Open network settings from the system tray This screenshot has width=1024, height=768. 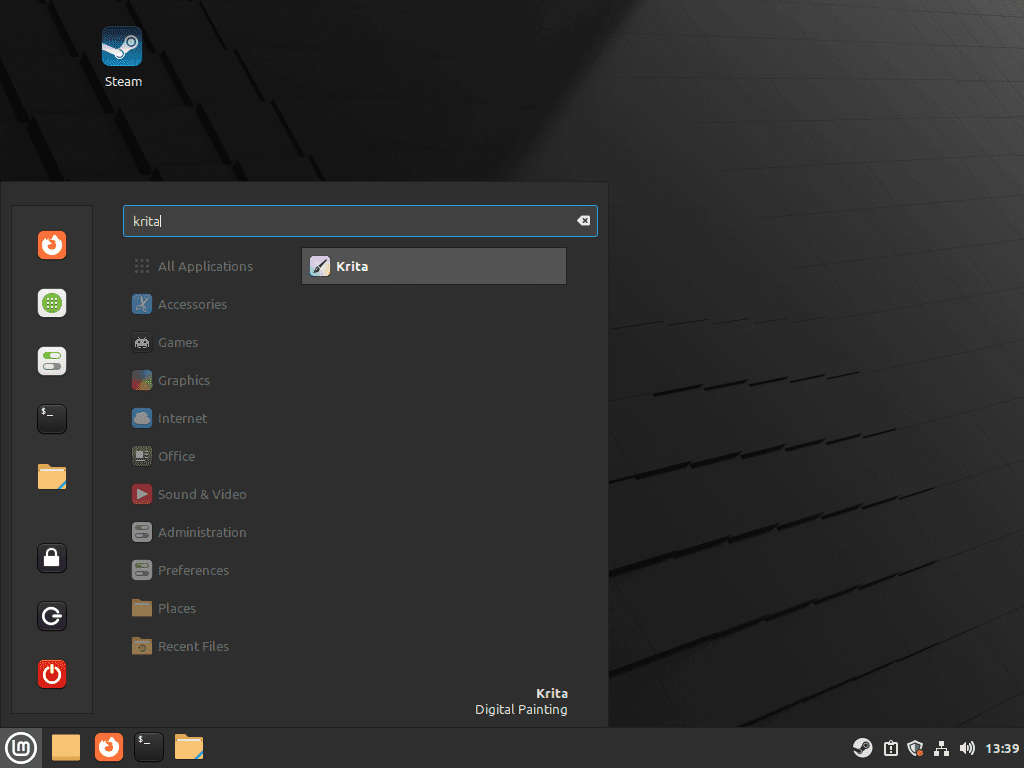(x=941, y=747)
